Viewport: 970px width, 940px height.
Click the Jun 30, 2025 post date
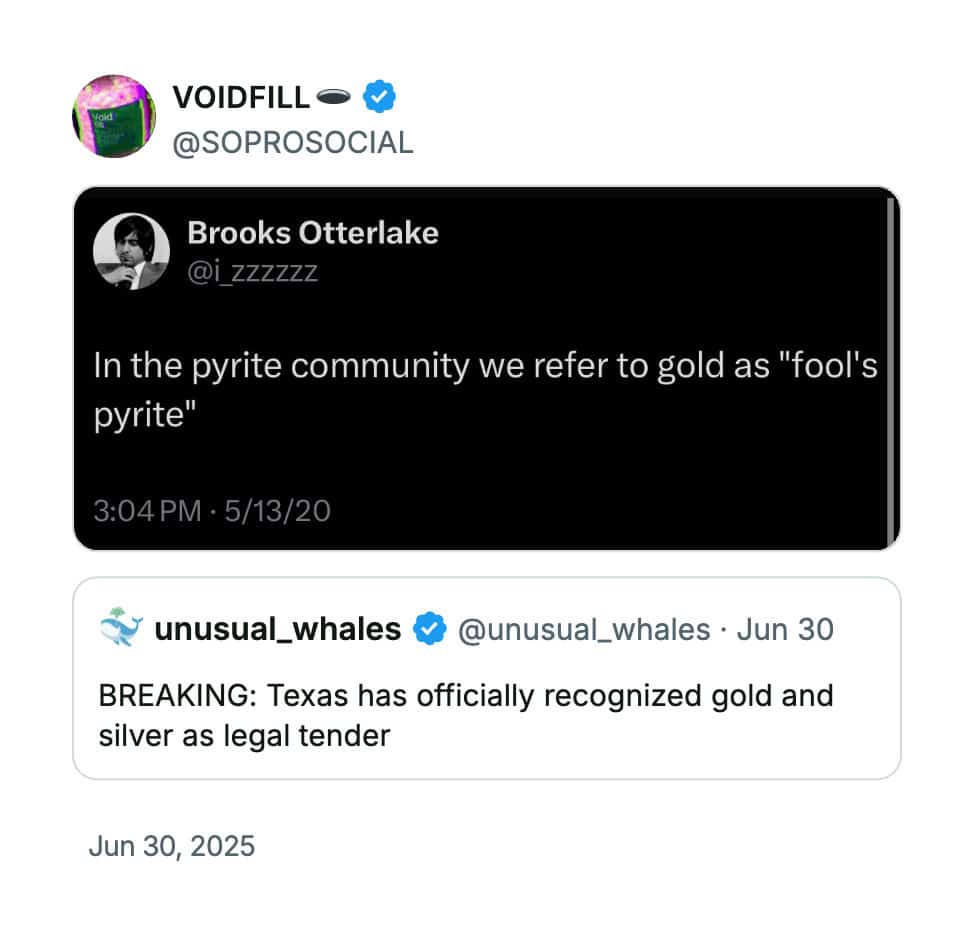coord(172,846)
